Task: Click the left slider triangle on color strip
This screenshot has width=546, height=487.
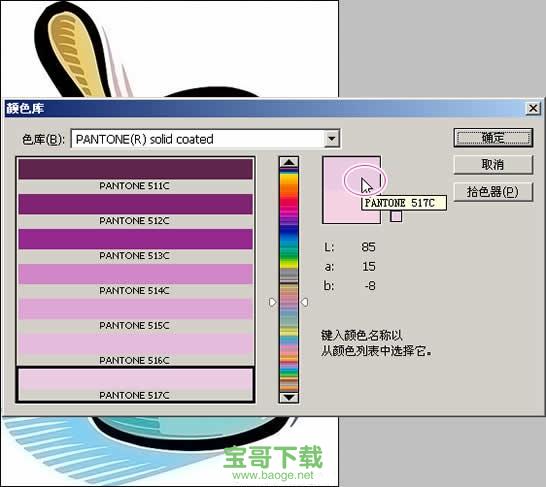Action: 273,302
